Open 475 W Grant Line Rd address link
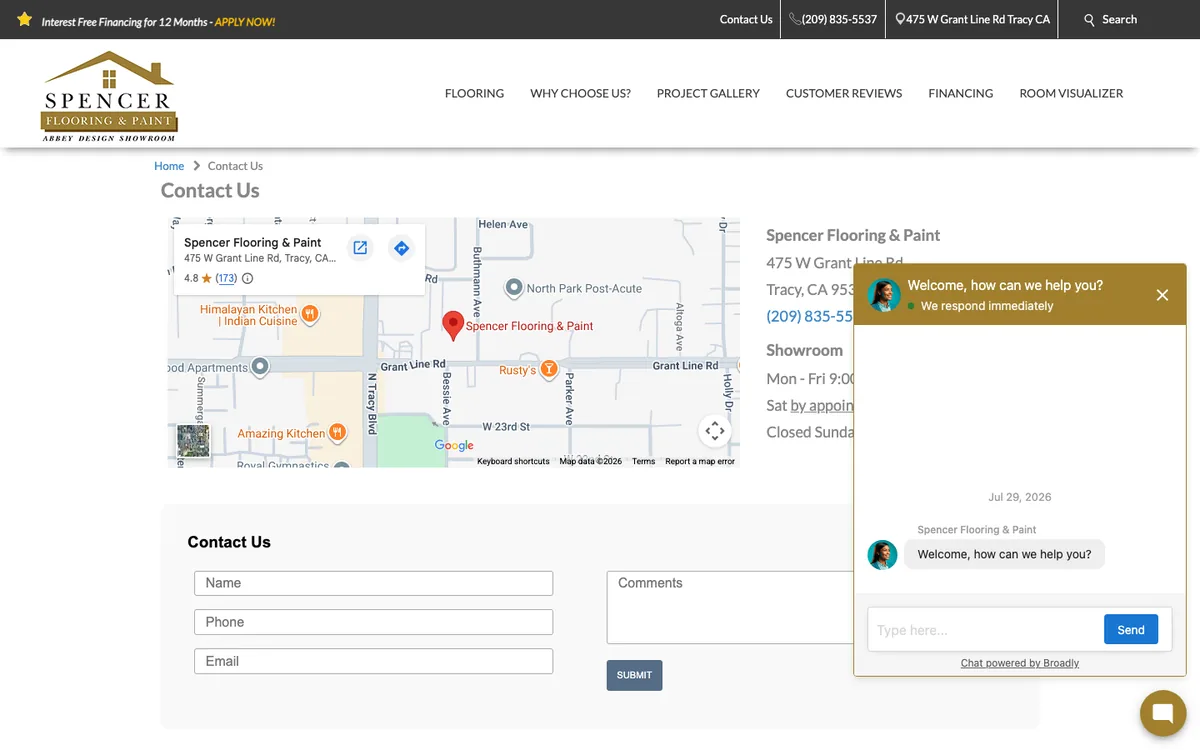The width and height of the screenshot is (1200, 750). tap(972, 19)
